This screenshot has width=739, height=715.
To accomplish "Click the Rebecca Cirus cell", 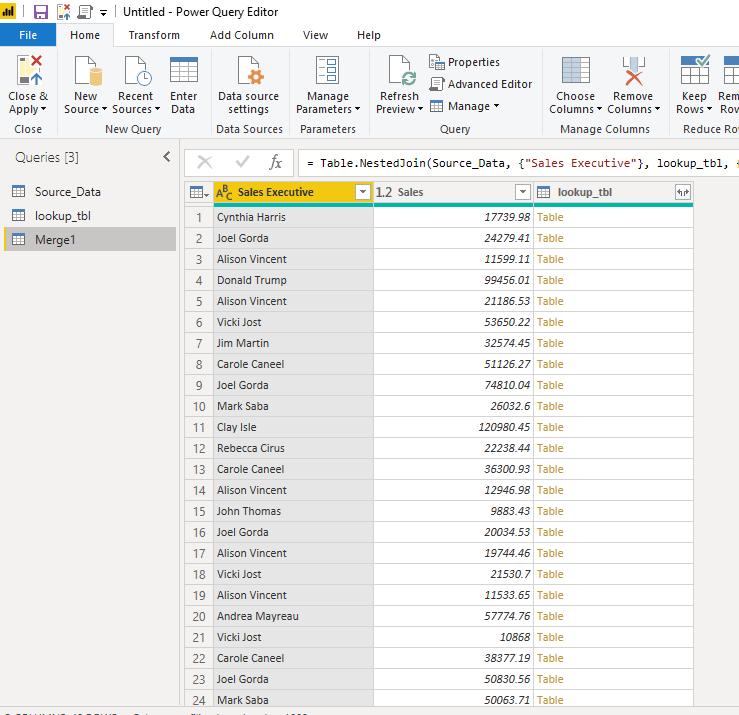I will (x=293, y=448).
